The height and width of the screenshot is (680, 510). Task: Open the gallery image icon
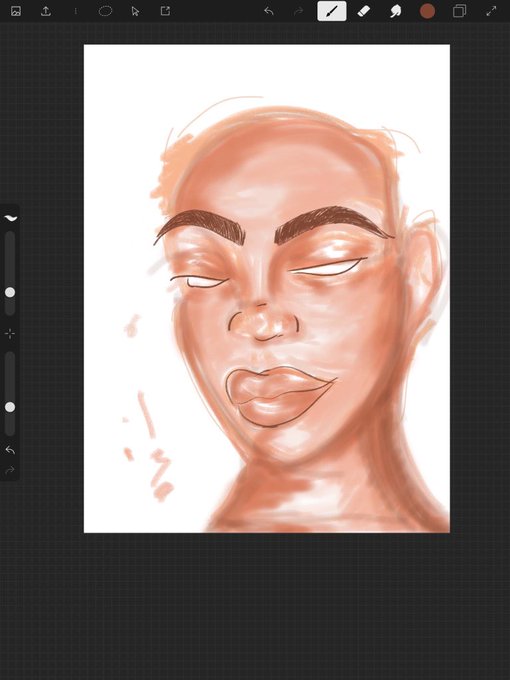16,11
